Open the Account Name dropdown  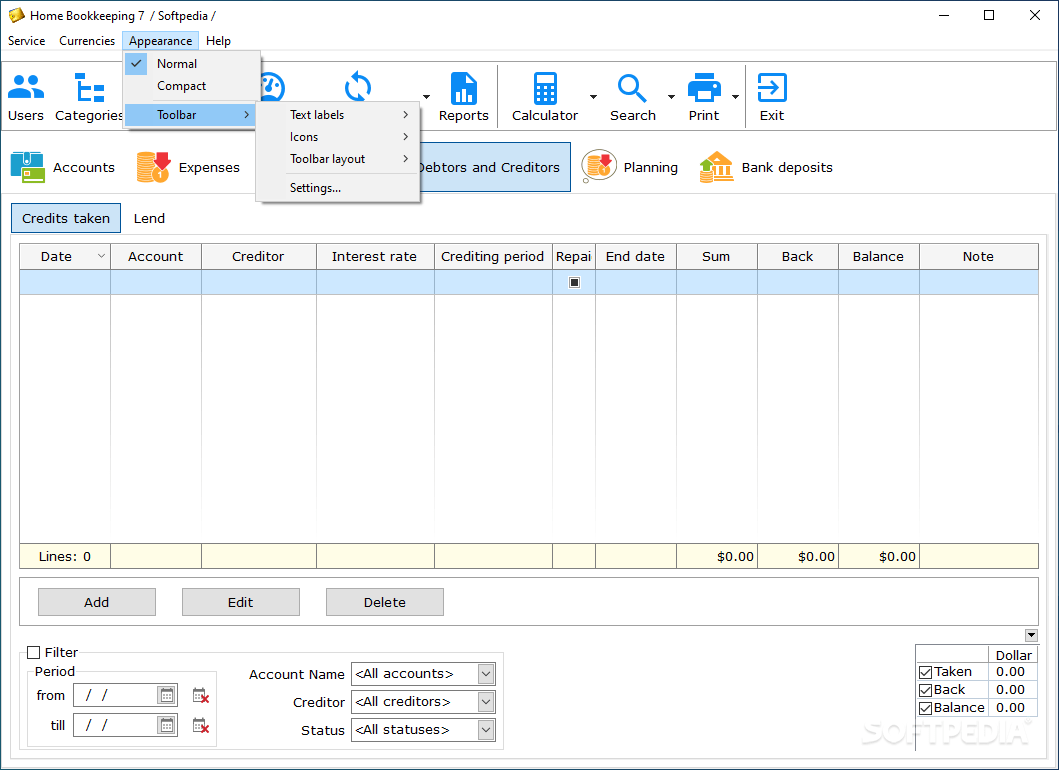485,674
